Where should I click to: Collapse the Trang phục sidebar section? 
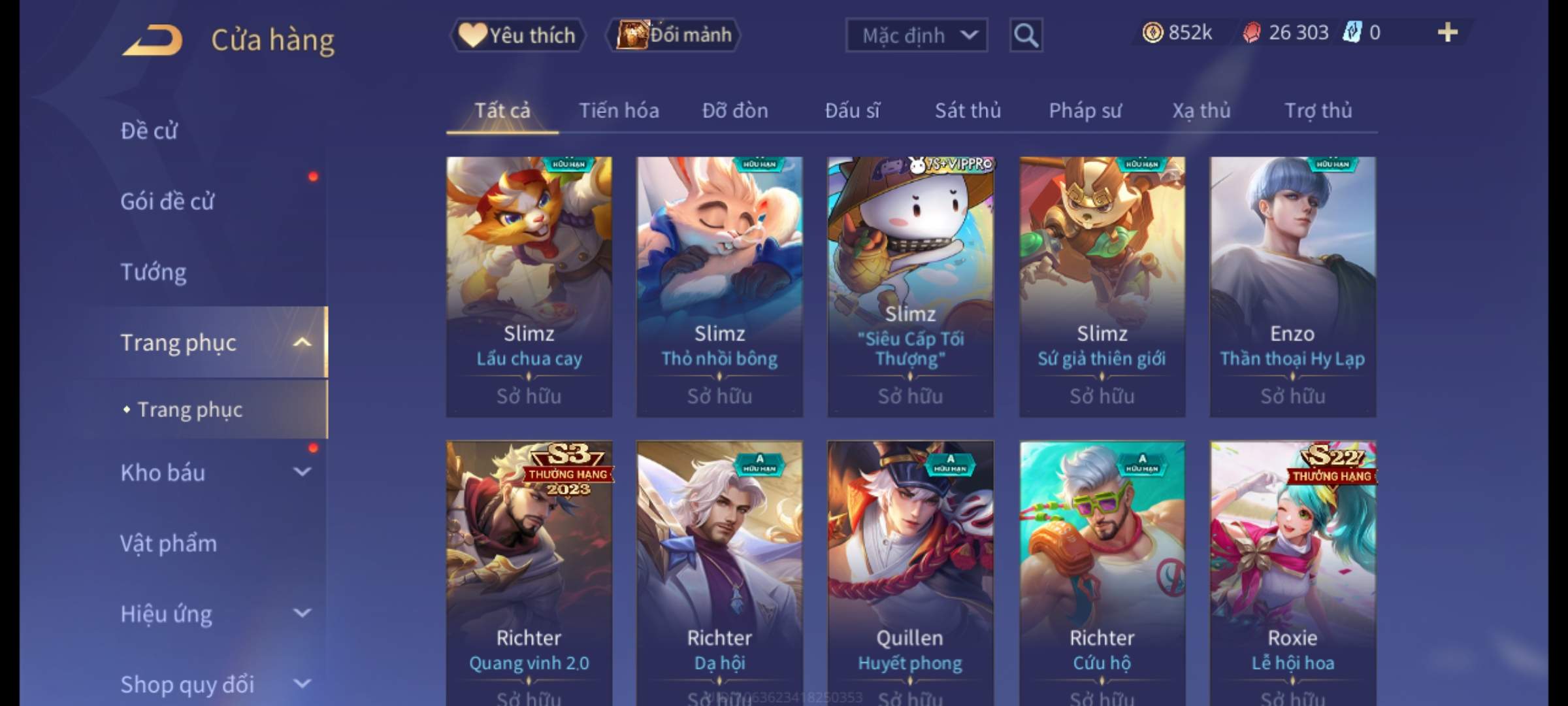302,343
